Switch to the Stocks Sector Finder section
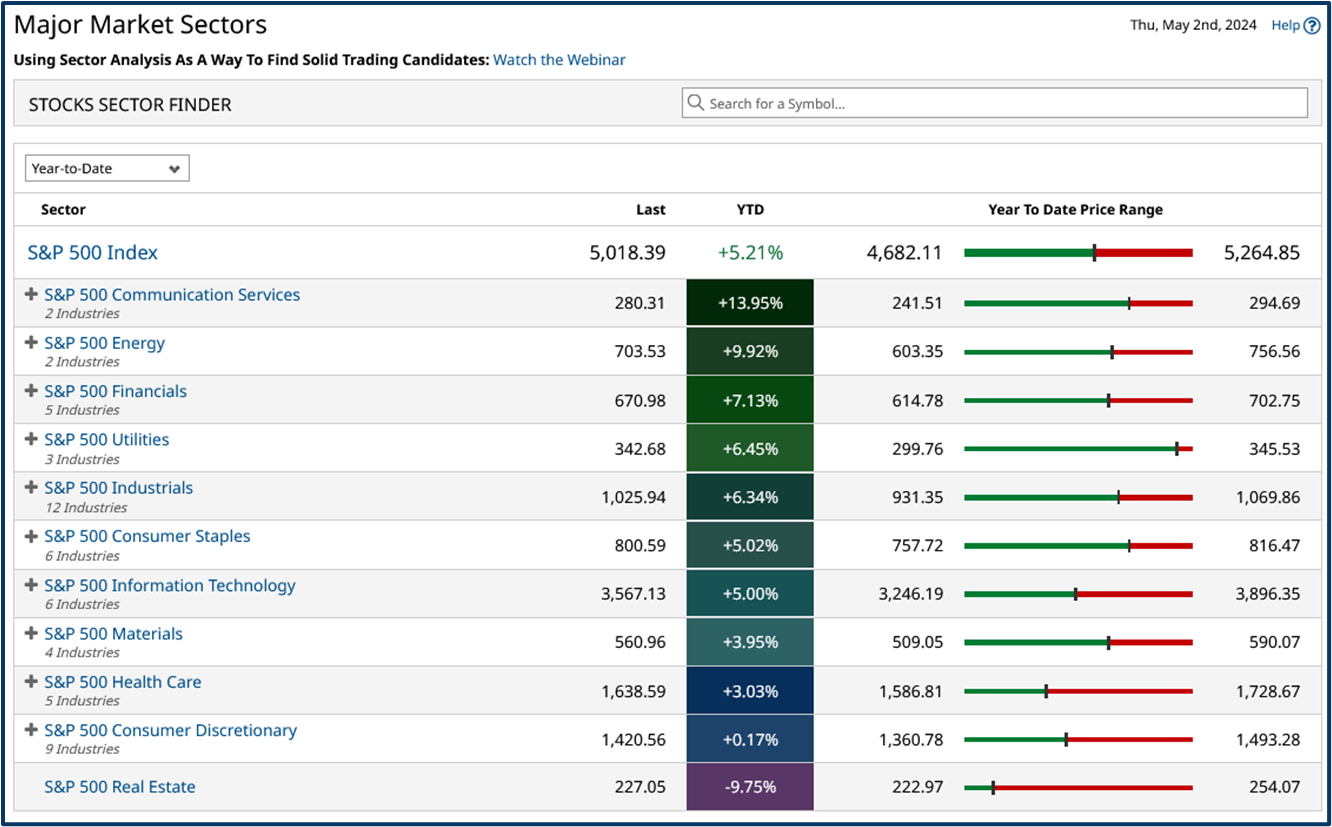The image size is (1332, 827). pos(129,103)
